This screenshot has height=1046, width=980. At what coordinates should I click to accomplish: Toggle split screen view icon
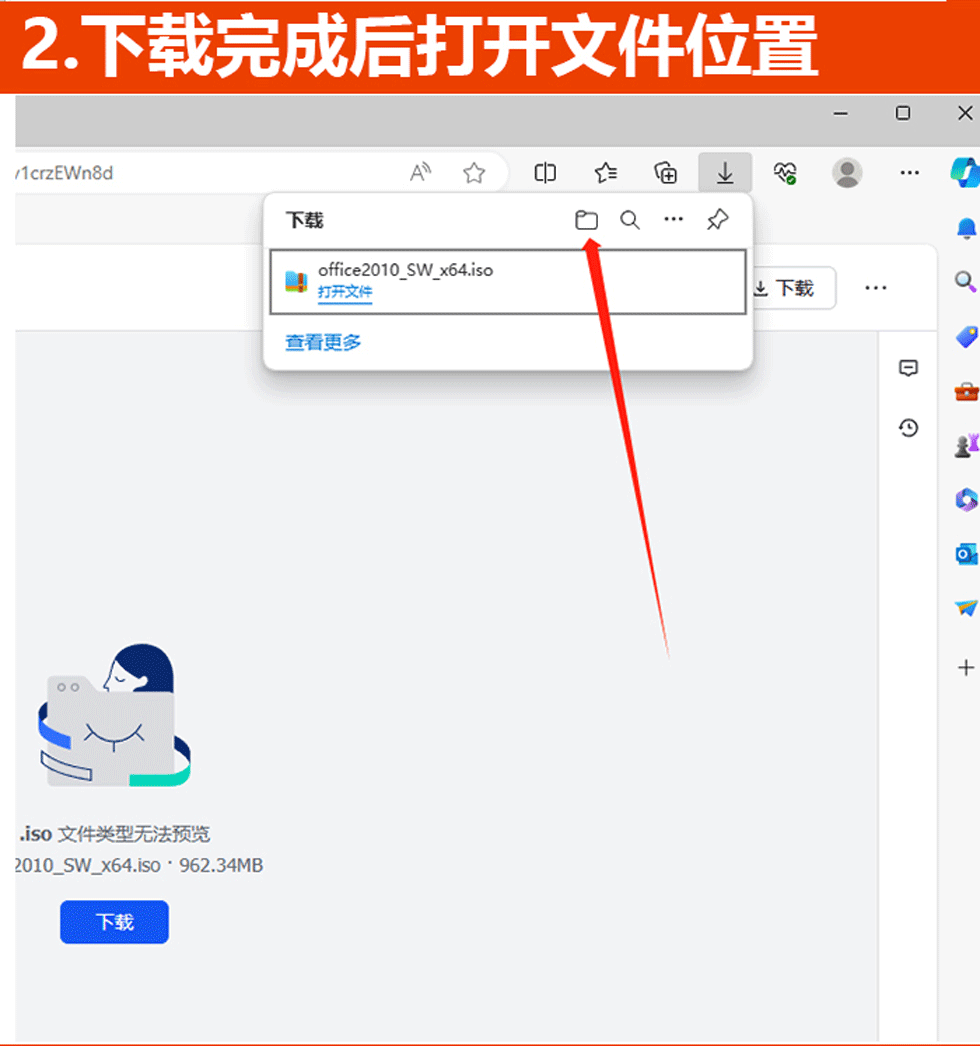tap(545, 173)
